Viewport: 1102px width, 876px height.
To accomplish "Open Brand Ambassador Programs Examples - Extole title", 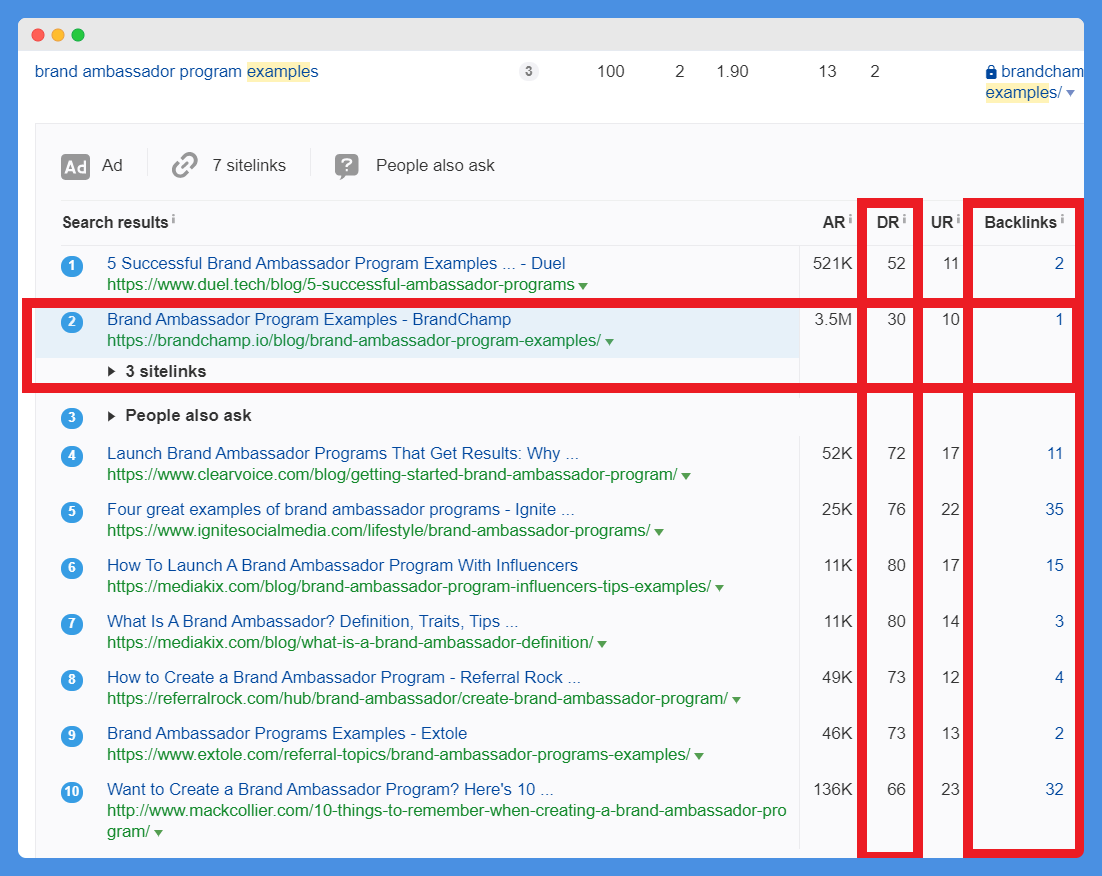I will [x=287, y=733].
